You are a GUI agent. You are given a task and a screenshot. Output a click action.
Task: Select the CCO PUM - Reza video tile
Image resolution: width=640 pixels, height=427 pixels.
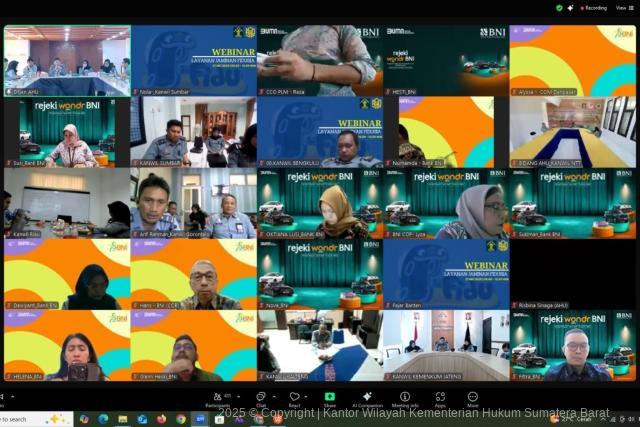(x=320, y=60)
